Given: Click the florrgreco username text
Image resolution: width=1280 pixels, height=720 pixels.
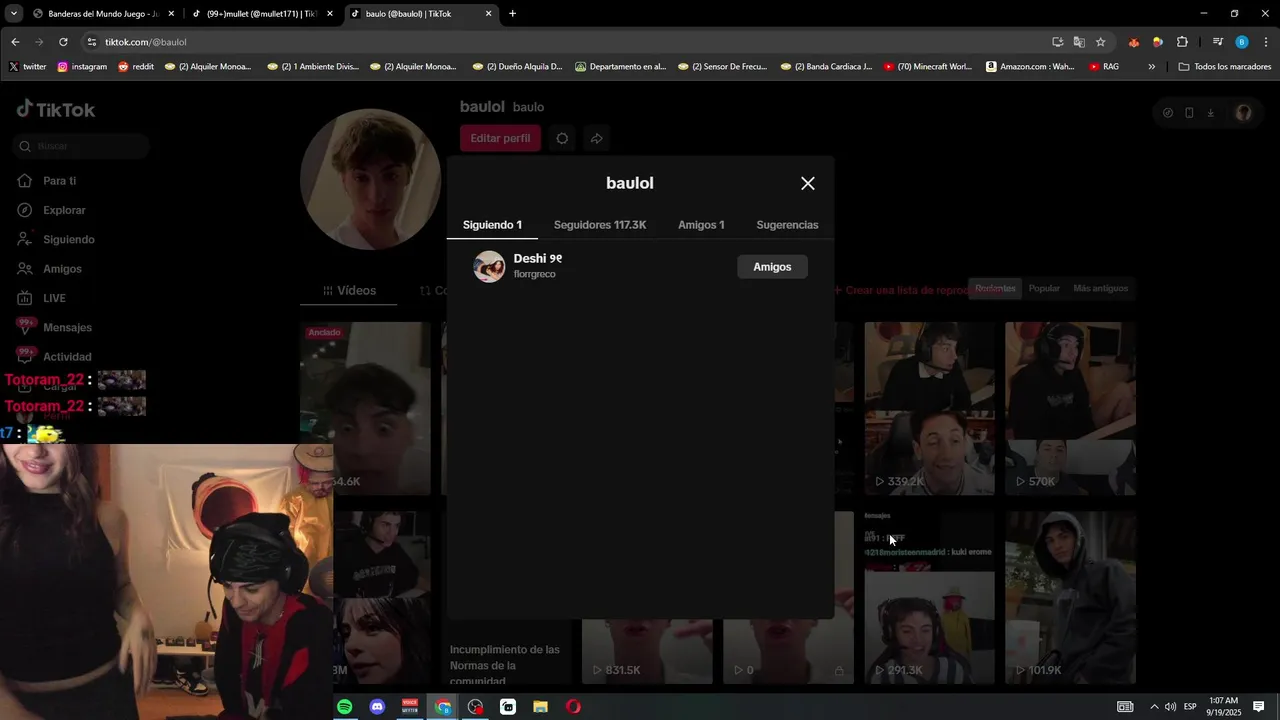Looking at the screenshot, I should click(534, 274).
